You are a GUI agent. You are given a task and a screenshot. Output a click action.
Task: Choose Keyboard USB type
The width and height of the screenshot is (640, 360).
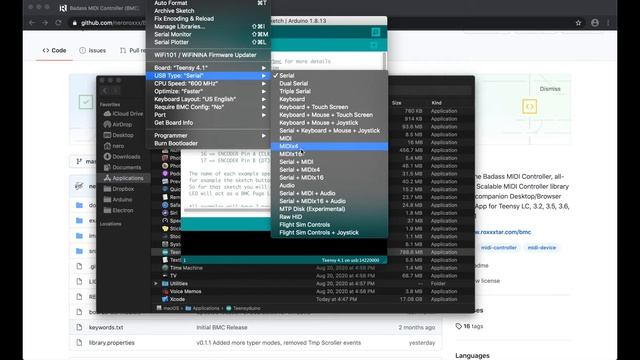329,99
